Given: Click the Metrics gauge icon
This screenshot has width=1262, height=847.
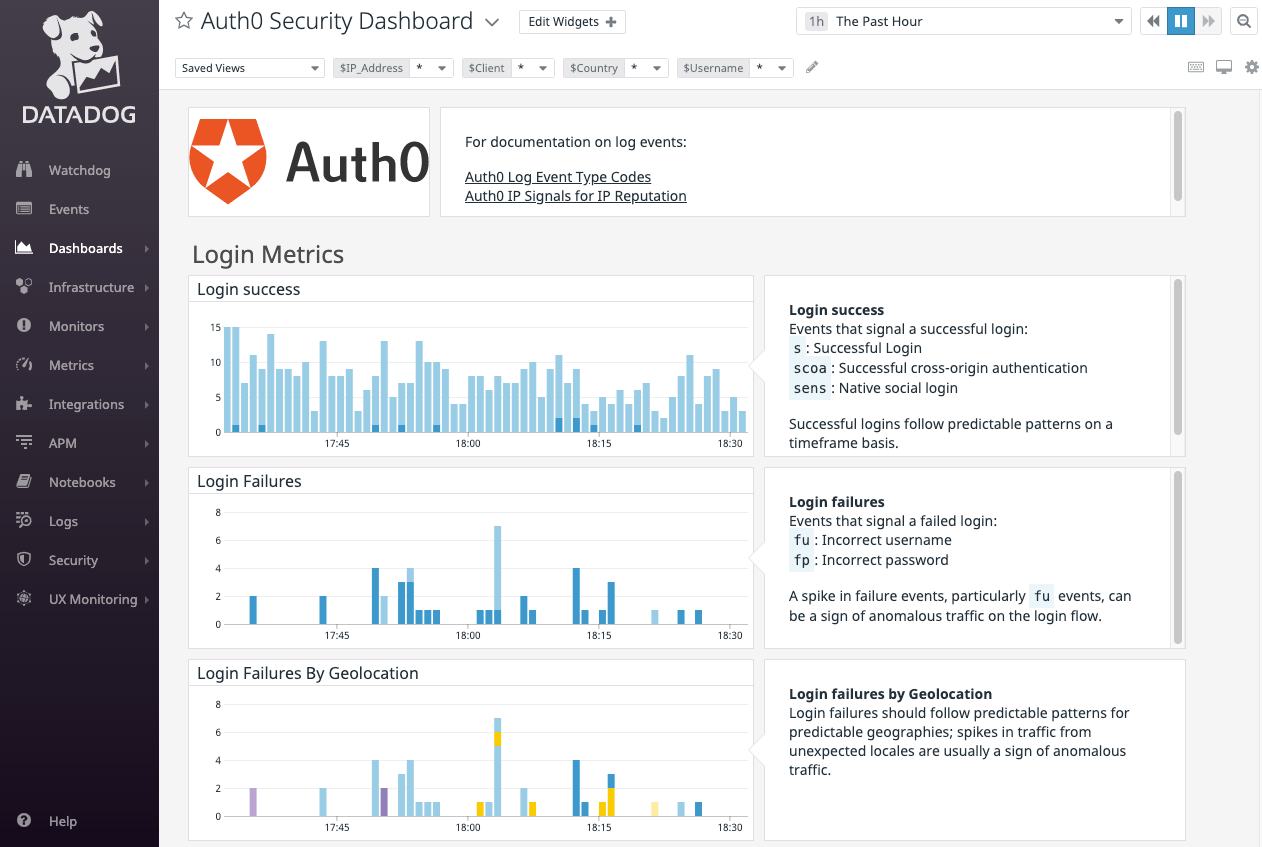Looking at the screenshot, I should tap(25, 365).
